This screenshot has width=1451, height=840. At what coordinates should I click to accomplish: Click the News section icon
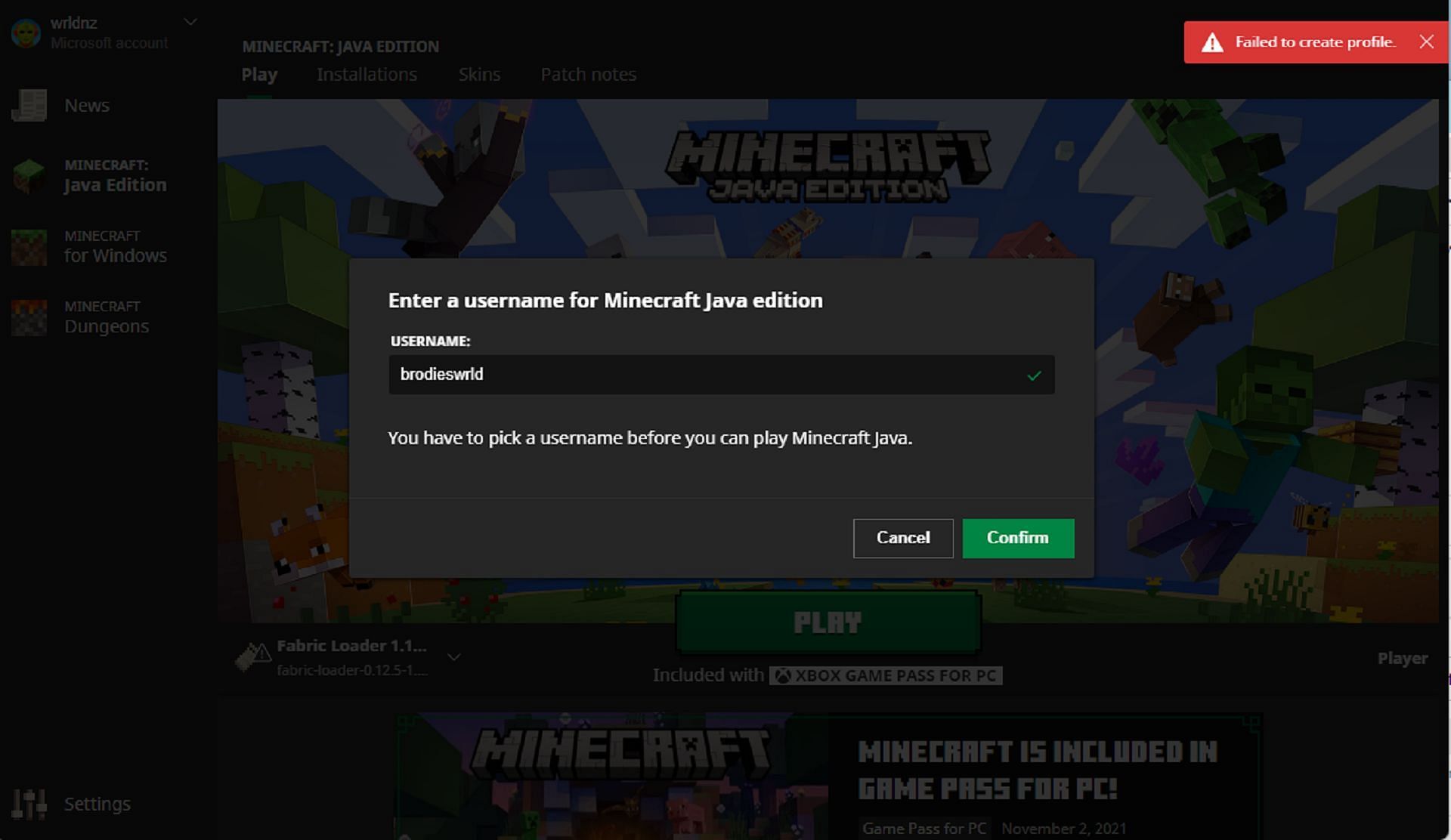click(30, 105)
